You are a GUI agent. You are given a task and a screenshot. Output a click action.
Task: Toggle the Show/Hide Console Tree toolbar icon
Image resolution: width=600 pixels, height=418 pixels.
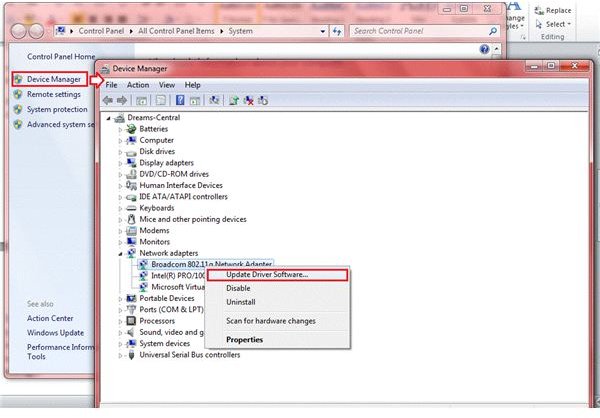coord(141,101)
